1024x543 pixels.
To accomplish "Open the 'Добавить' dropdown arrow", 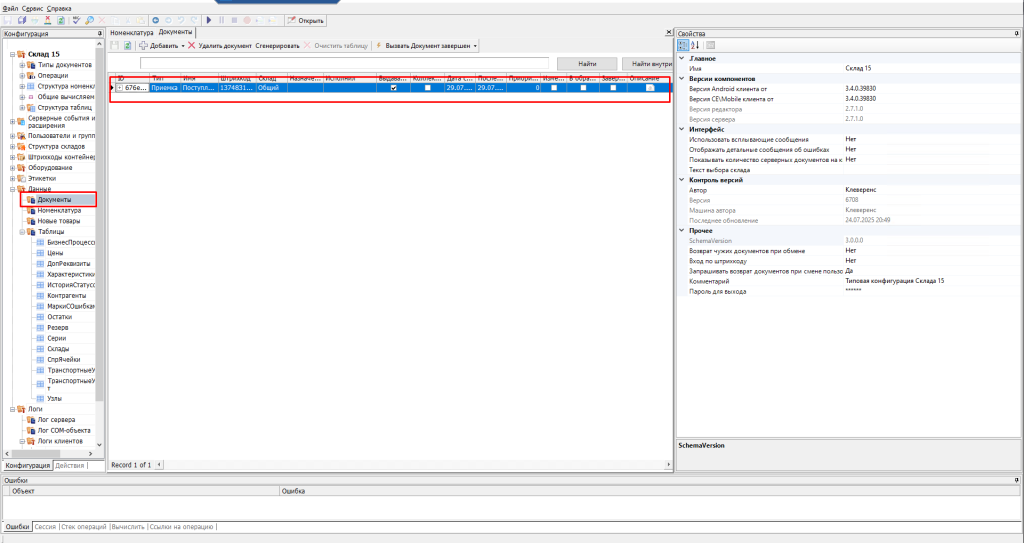I will pos(182,46).
